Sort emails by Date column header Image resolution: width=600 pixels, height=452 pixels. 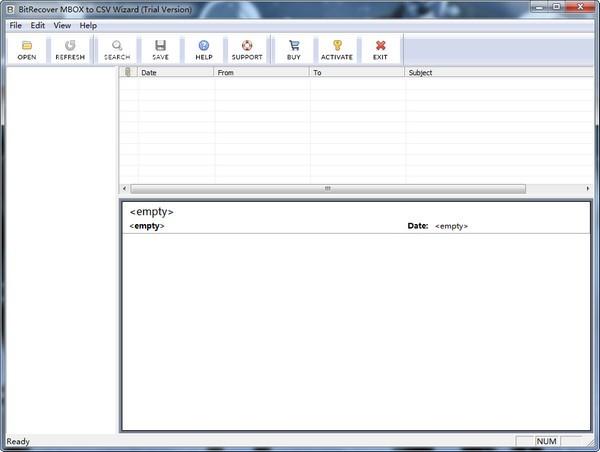[x=175, y=73]
